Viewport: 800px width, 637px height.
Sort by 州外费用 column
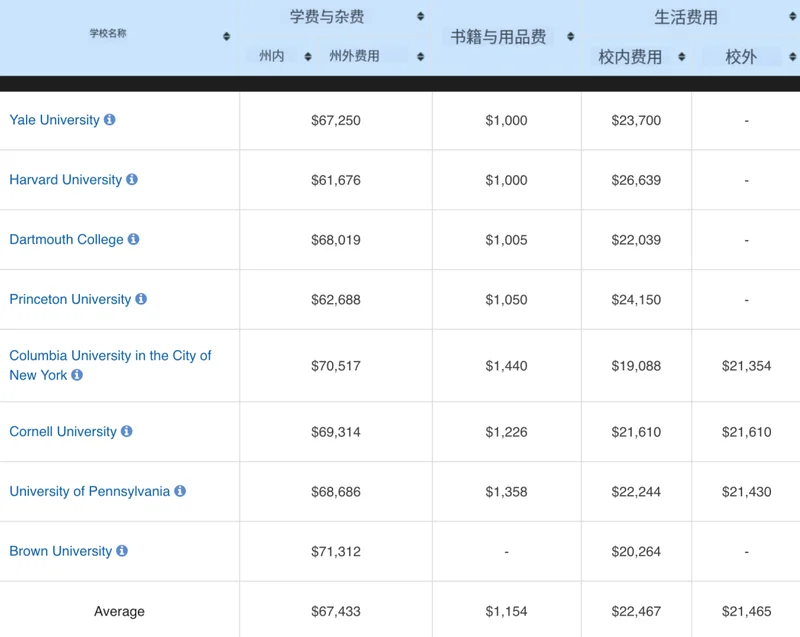click(x=420, y=57)
